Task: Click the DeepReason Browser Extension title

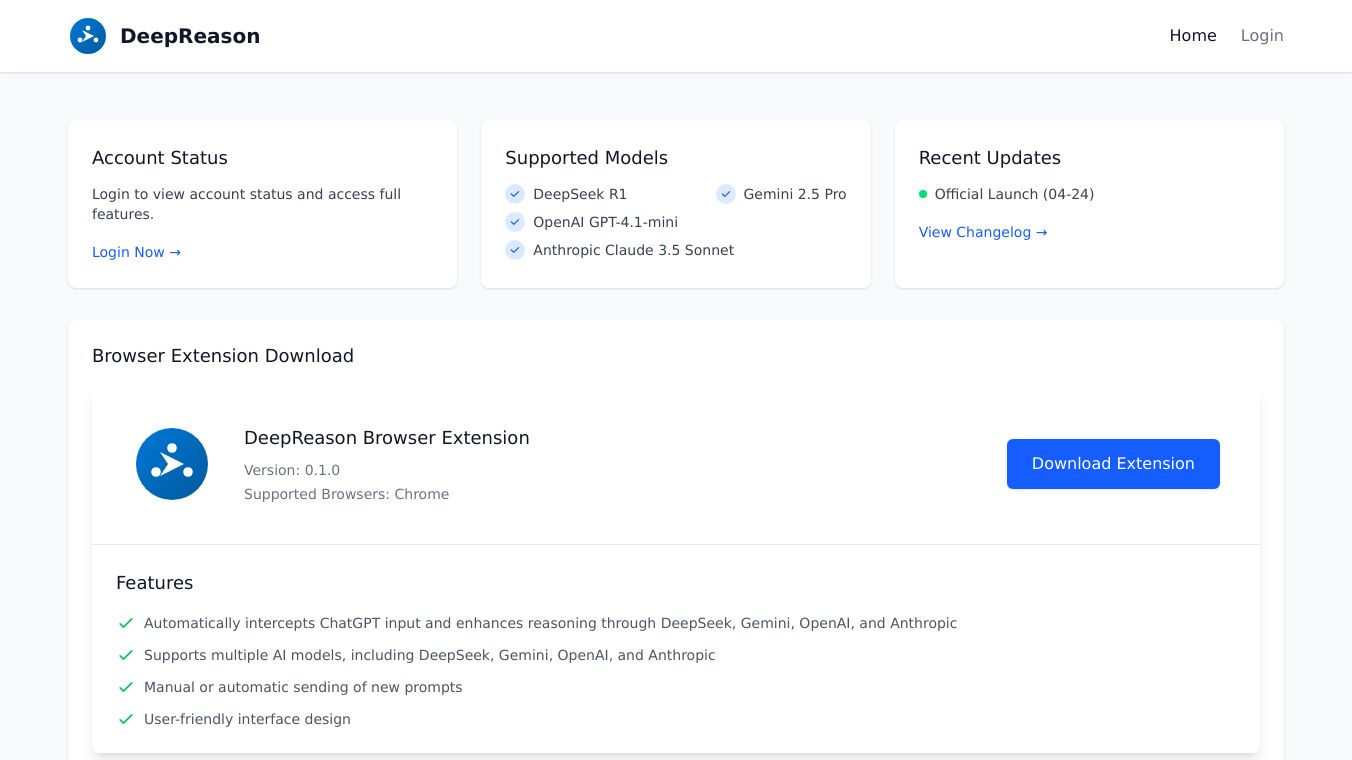Action: click(387, 438)
